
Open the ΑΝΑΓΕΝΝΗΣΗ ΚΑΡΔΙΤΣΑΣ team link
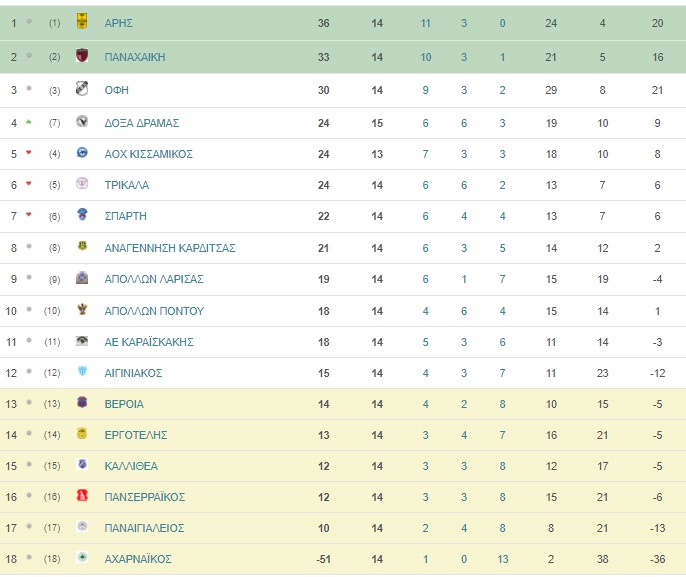170,248
